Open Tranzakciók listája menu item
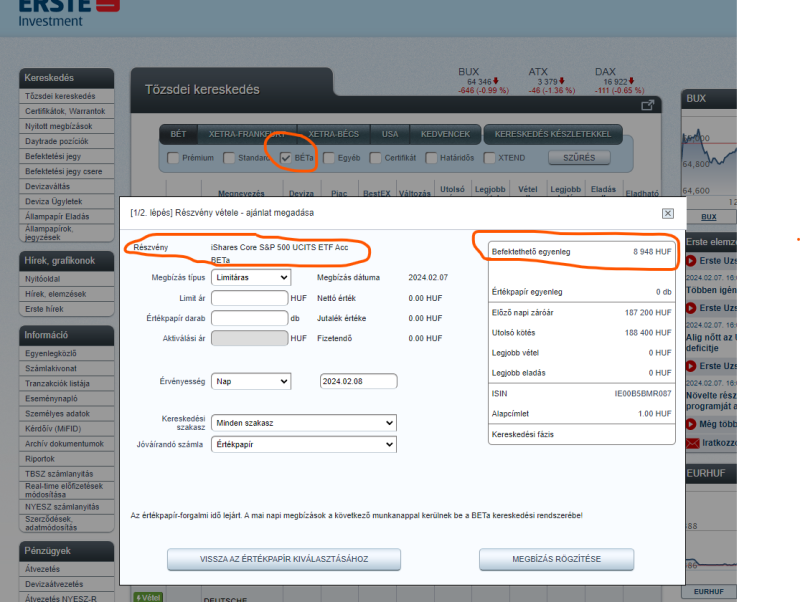This screenshot has width=800, height=602. (x=66, y=384)
